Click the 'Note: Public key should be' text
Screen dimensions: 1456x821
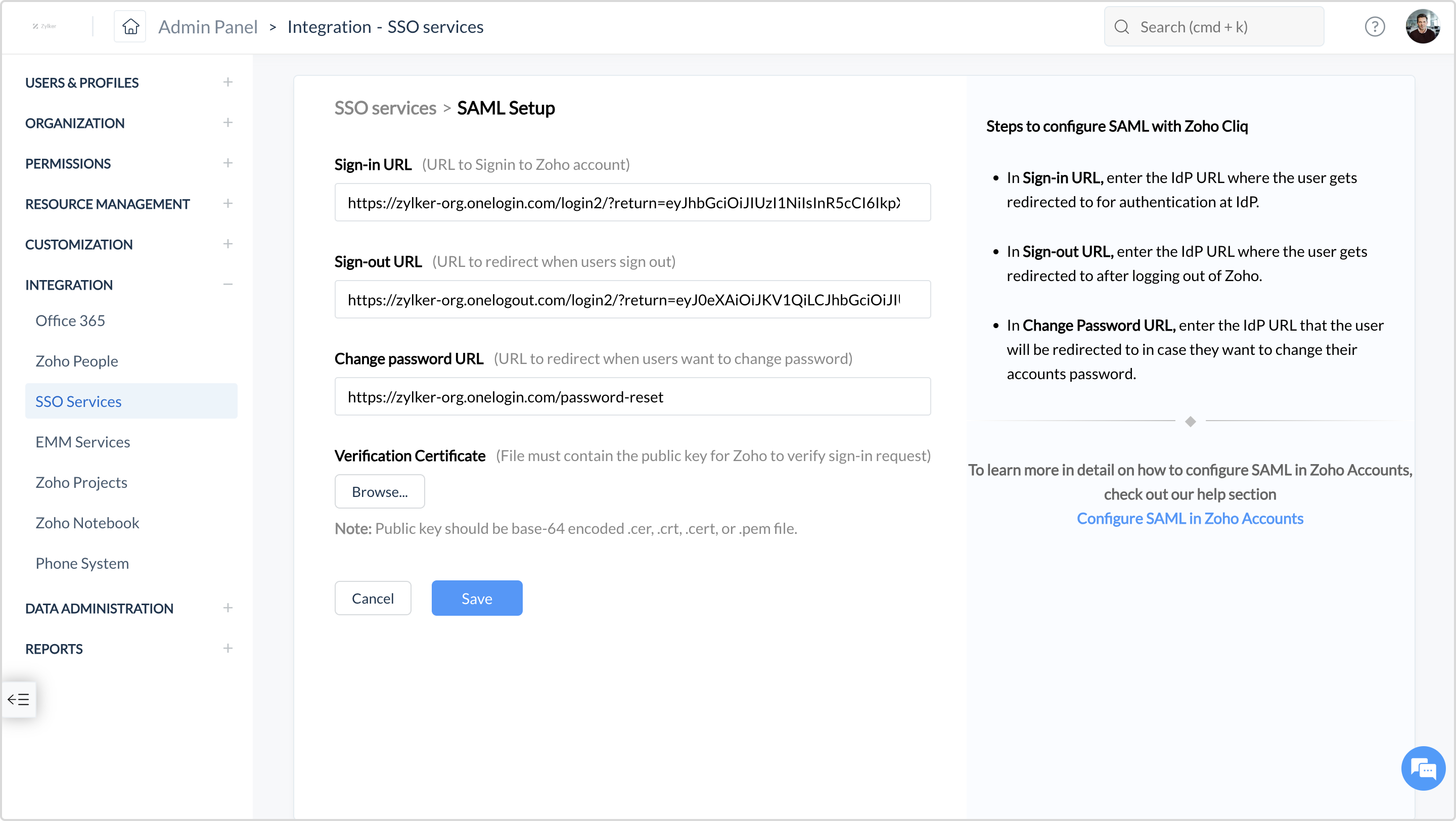[566, 528]
